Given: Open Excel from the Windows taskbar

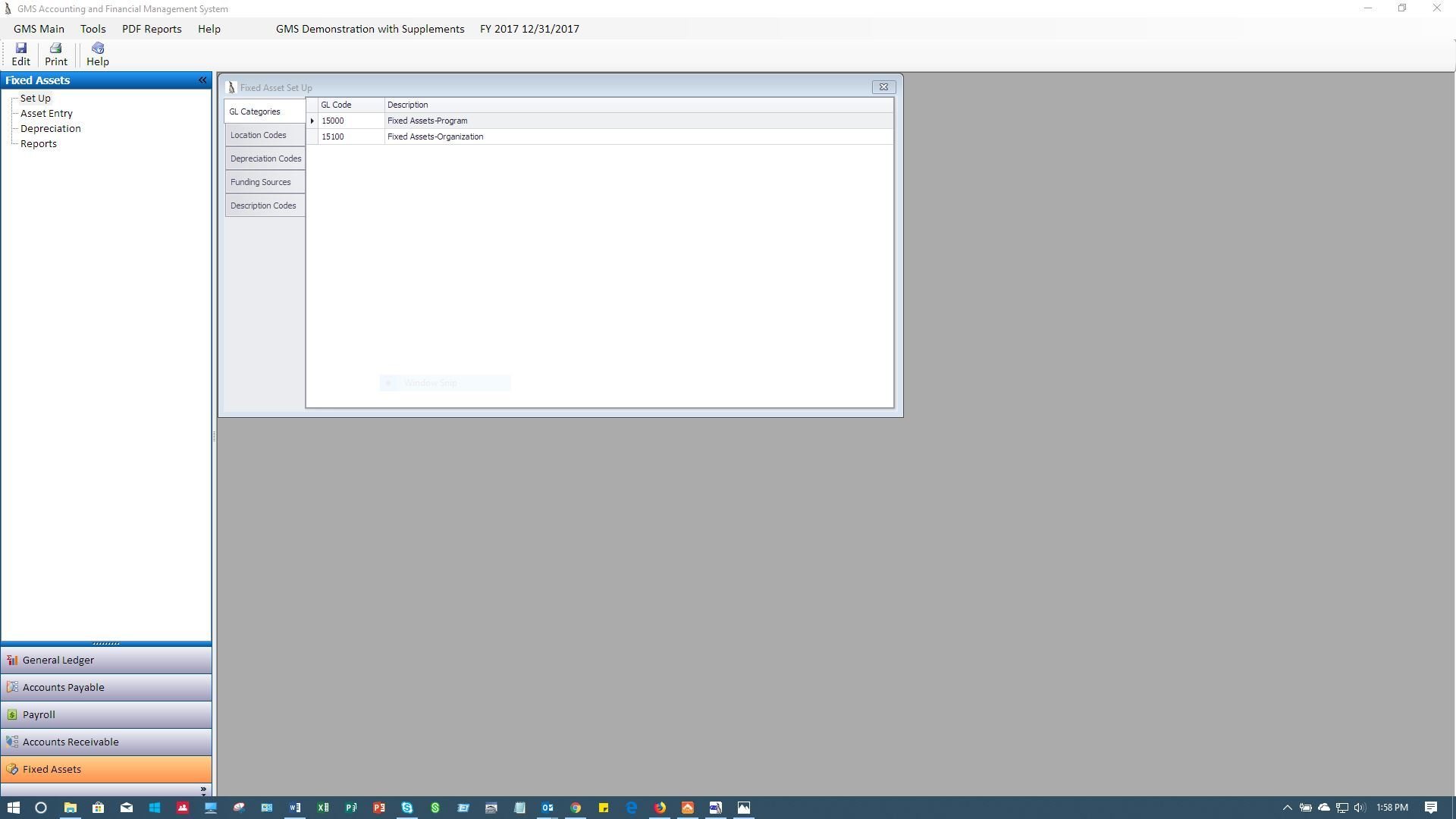Looking at the screenshot, I should coord(323,808).
